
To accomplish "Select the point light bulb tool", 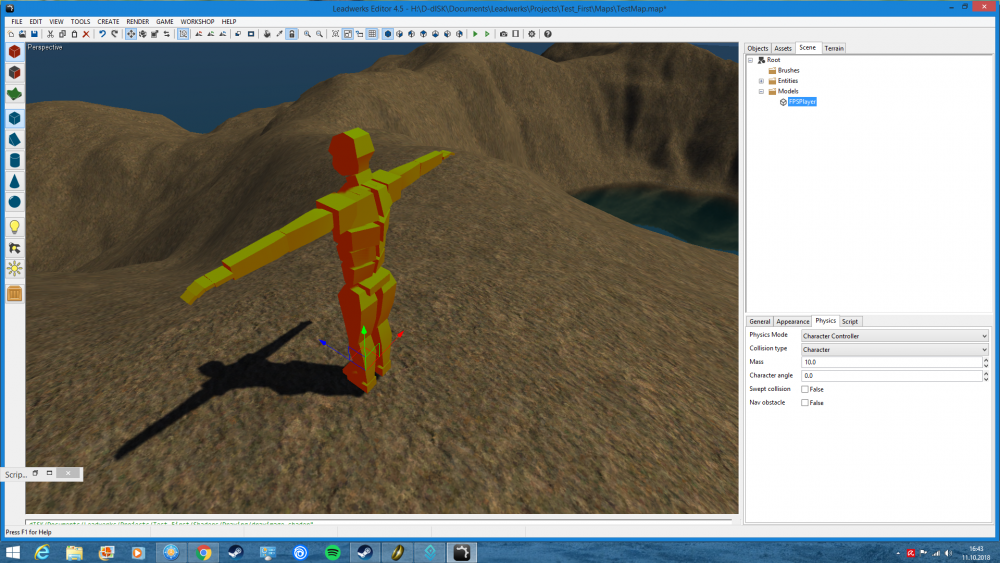I will 15,226.
